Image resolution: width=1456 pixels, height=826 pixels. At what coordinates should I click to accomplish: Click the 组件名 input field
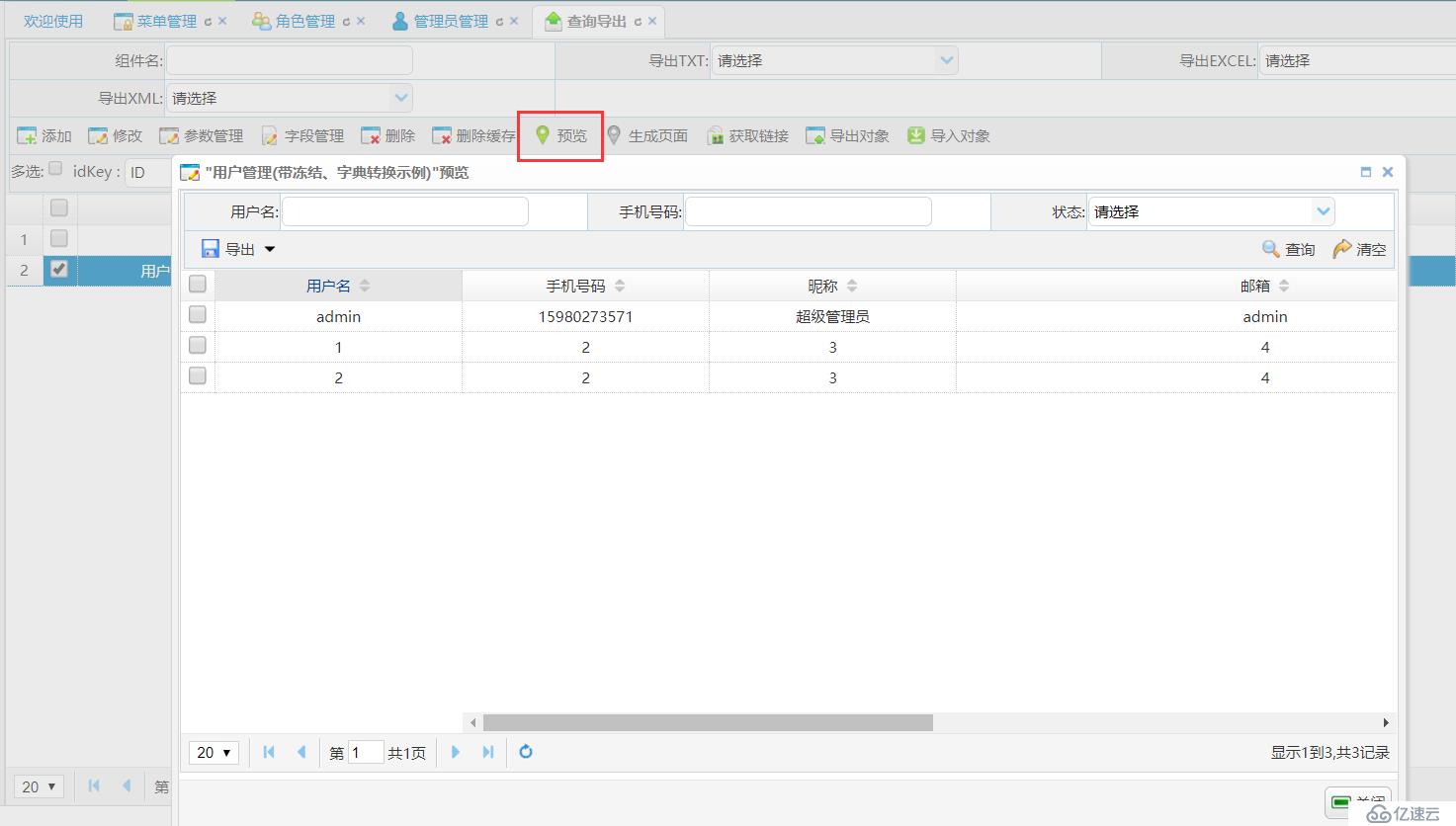pos(290,60)
